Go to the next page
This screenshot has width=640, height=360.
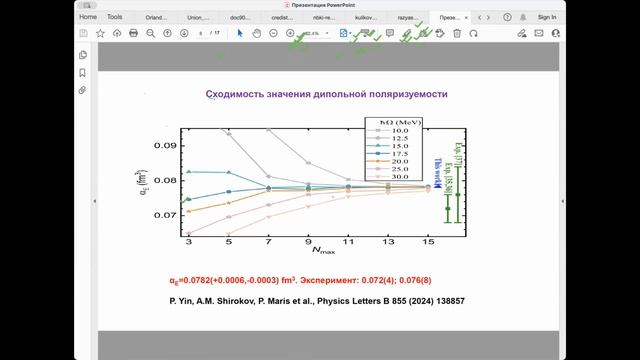[184, 33]
